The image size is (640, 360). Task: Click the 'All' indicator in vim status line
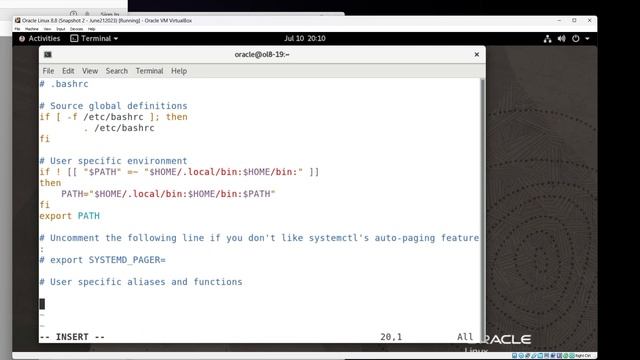point(465,337)
